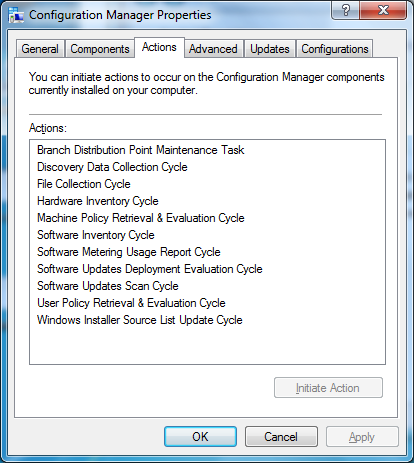Screen dimensions: 414x463
Task: Click the Help question mark button
Action: coord(346,10)
